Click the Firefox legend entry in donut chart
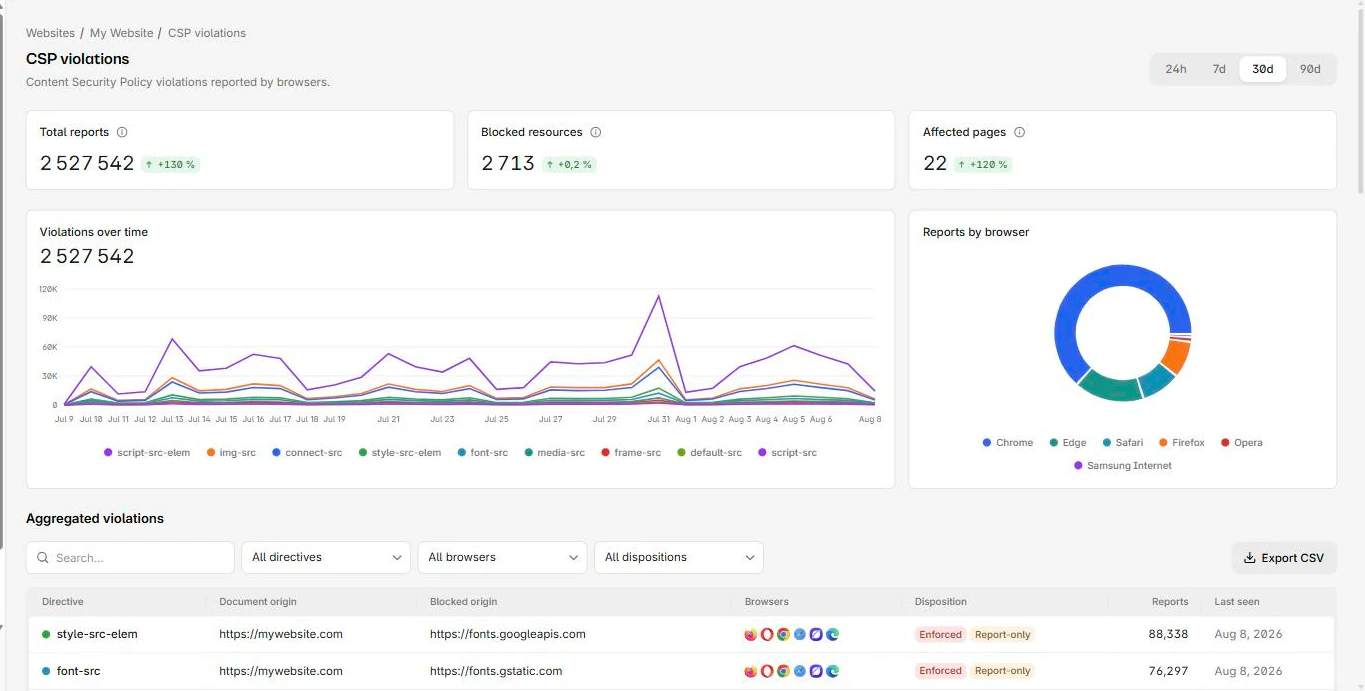Image resolution: width=1365 pixels, height=691 pixels. click(1182, 443)
